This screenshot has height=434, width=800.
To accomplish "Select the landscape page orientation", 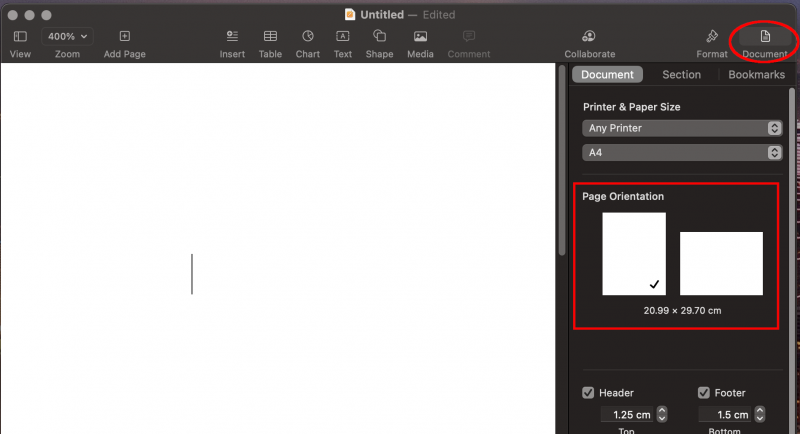I will (x=721, y=263).
